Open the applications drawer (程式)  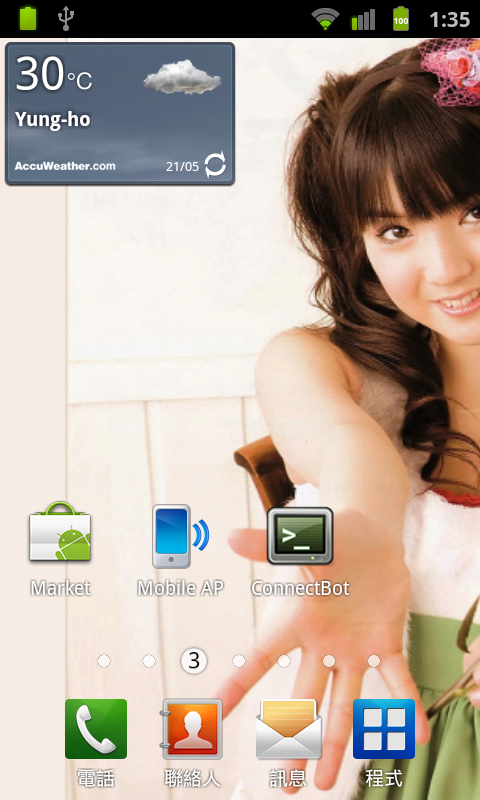(x=384, y=742)
